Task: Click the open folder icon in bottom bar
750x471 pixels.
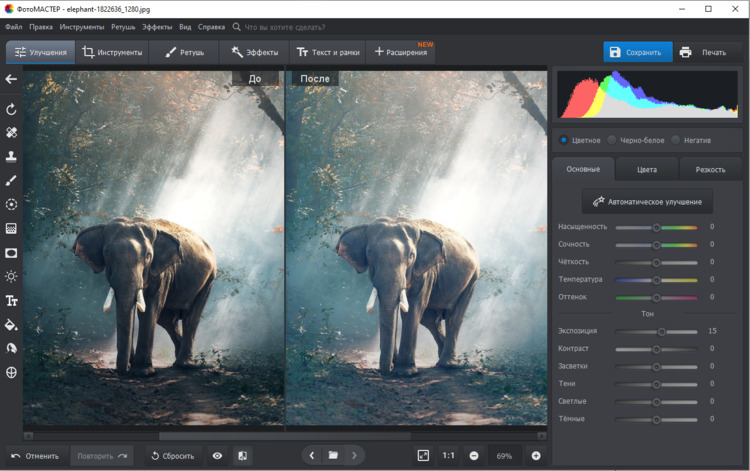Action: [x=333, y=456]
